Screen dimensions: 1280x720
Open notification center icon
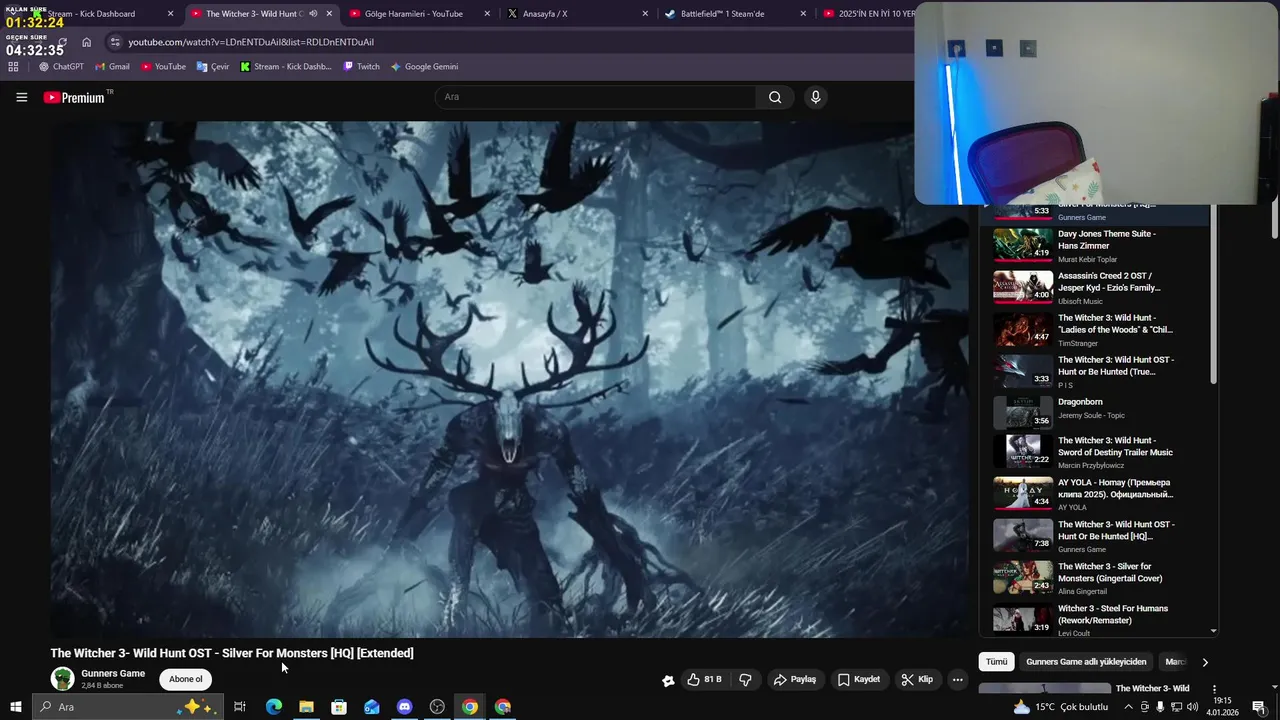(1259, 707)
